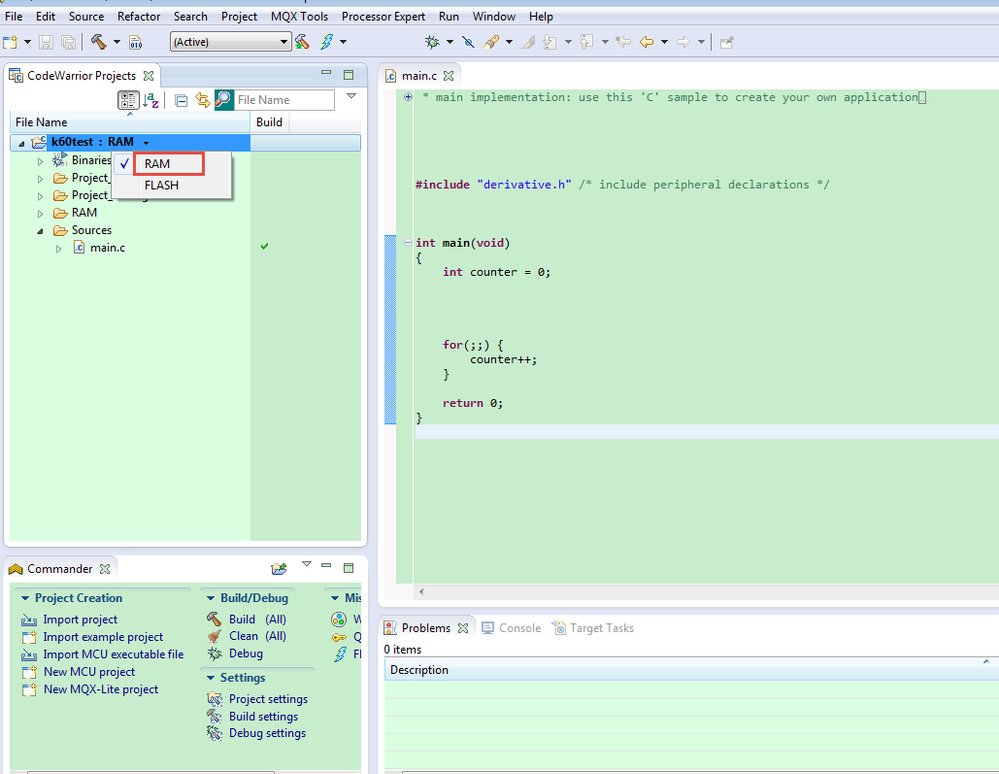Click the green bug Debug toolbar icon
Image resolution: width=999 pixels, height=774 pixels.
point(432,42)
